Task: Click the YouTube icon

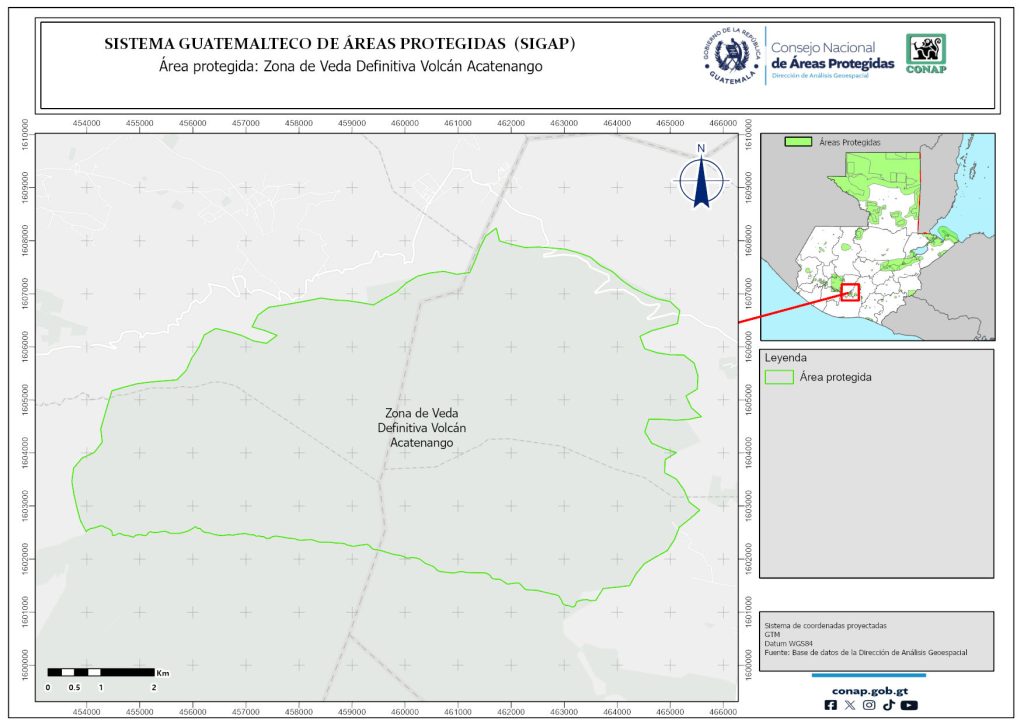Action: click(908, 705)
